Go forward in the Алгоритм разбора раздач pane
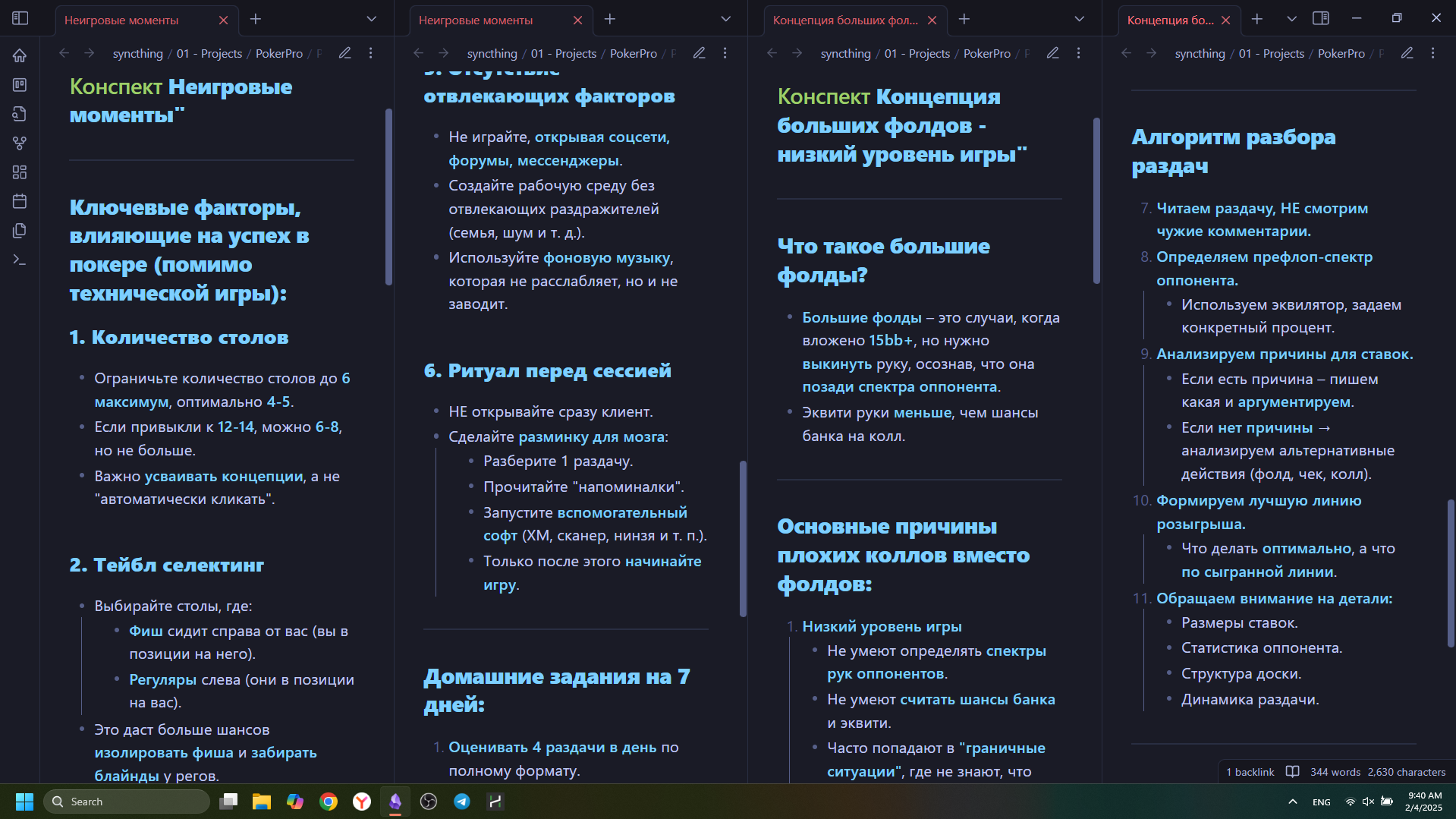Image resolution: width=1456 pixels, height=819 pixels. coord(1152,53)
